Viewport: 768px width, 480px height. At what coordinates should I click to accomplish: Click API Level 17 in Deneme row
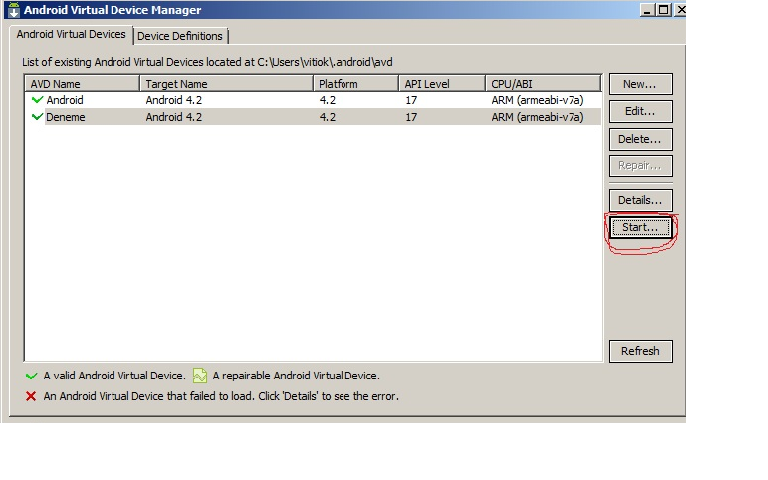[411, 117]
